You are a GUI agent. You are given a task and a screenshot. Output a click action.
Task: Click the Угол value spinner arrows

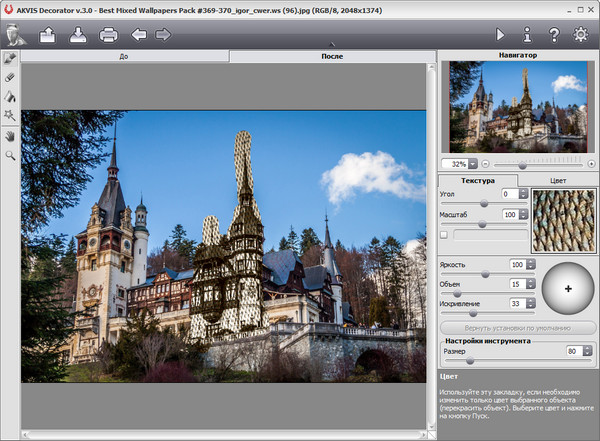[525, 193]
